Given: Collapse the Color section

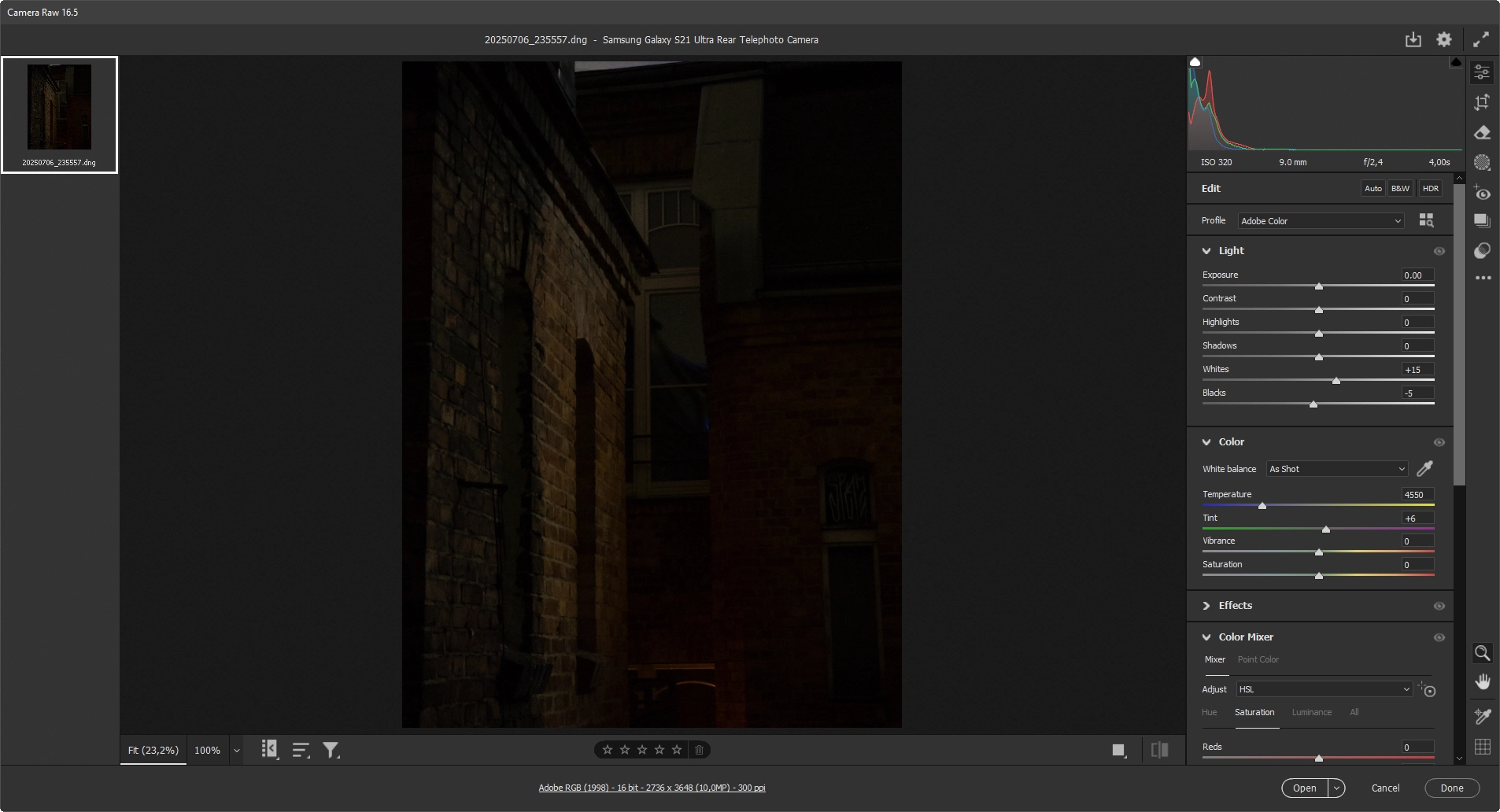Looking at the screenshot, I should [1206, 442].
